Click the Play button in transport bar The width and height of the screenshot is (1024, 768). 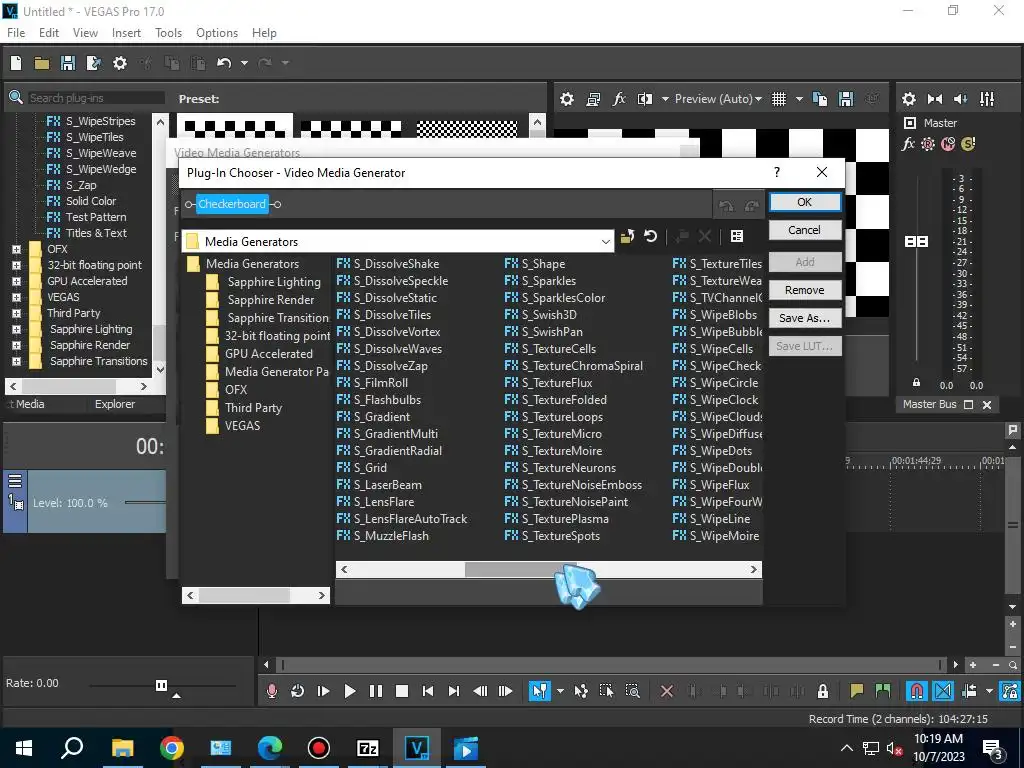click(x=349, y=691)
